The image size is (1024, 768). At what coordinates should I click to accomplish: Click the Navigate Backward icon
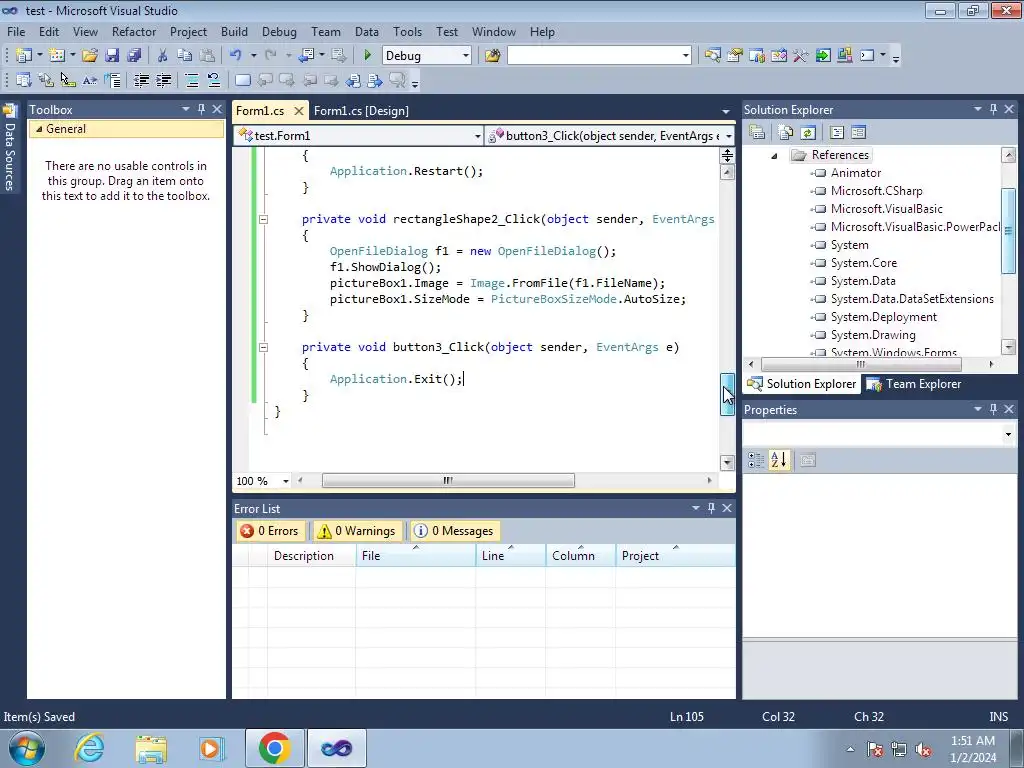[x=306, y=56]
